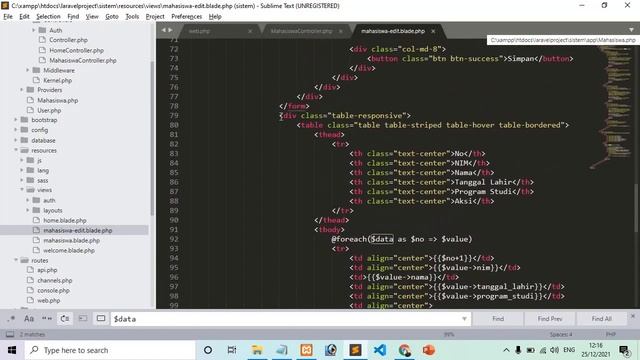Open the Goto menu

(111, 16)
